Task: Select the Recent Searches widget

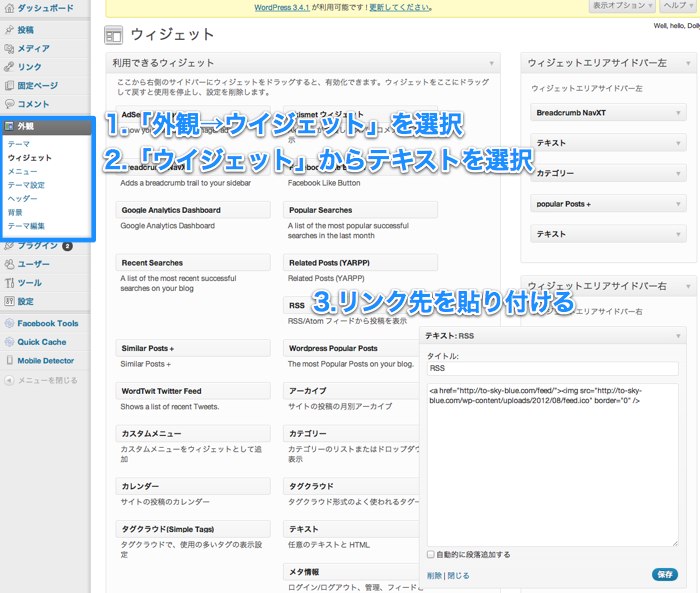Action: pos(193,263)
